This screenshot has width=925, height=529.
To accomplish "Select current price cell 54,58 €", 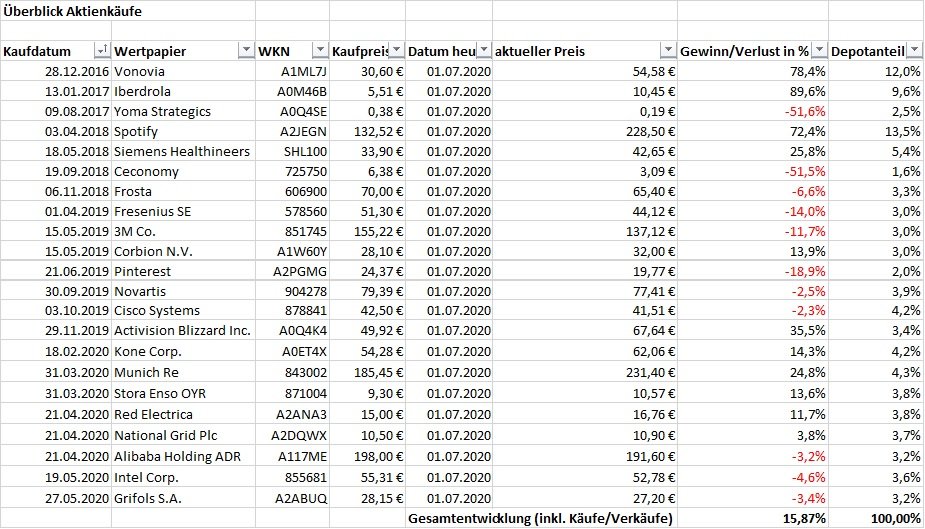I will [x=585, y=71].
